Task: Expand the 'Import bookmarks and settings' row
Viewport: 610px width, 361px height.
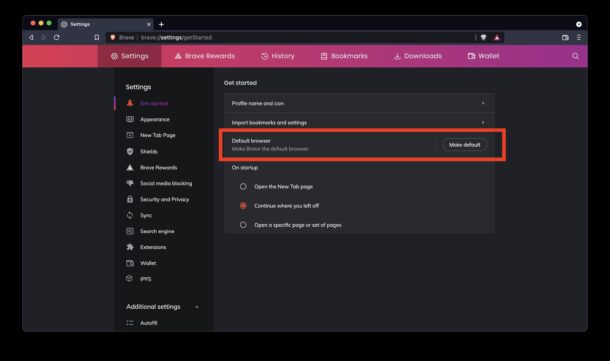Action: tap(359, 123)
